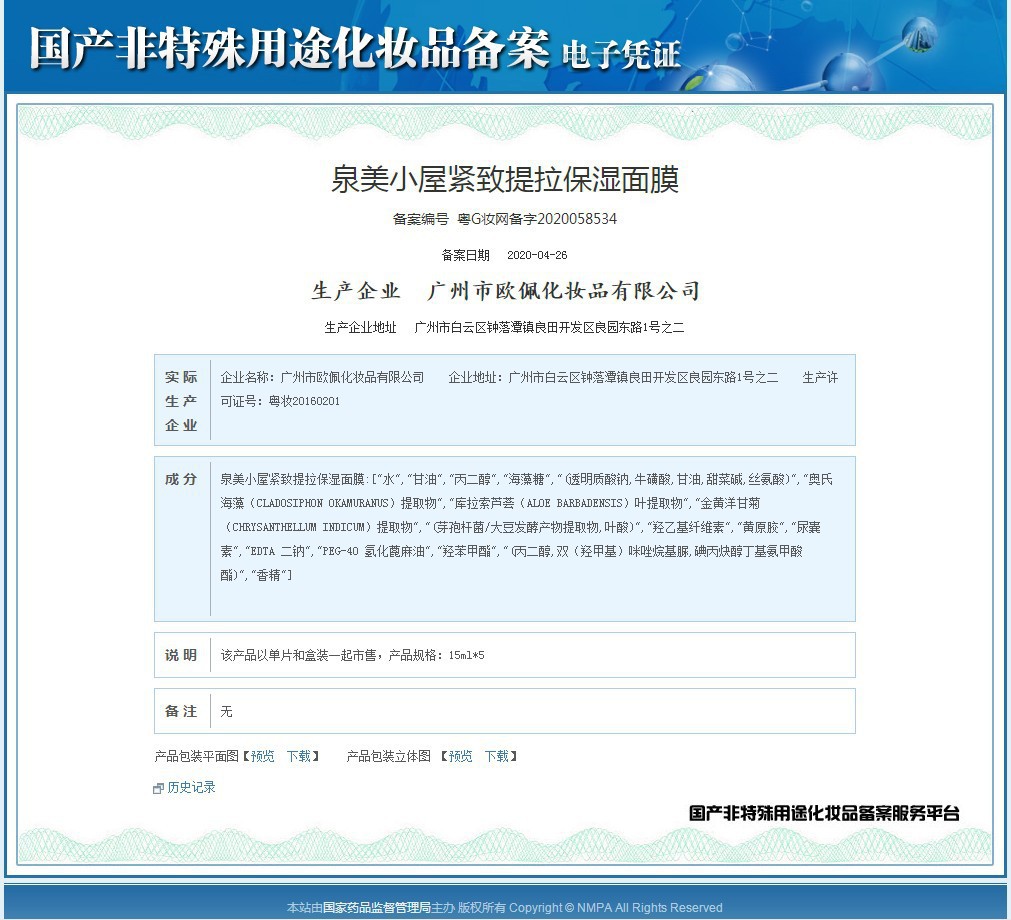Image resolution: width=1011 pixels, height=920 pixels.
Task: Click the Copyright NMPA footer text
Action: point(616,908)
